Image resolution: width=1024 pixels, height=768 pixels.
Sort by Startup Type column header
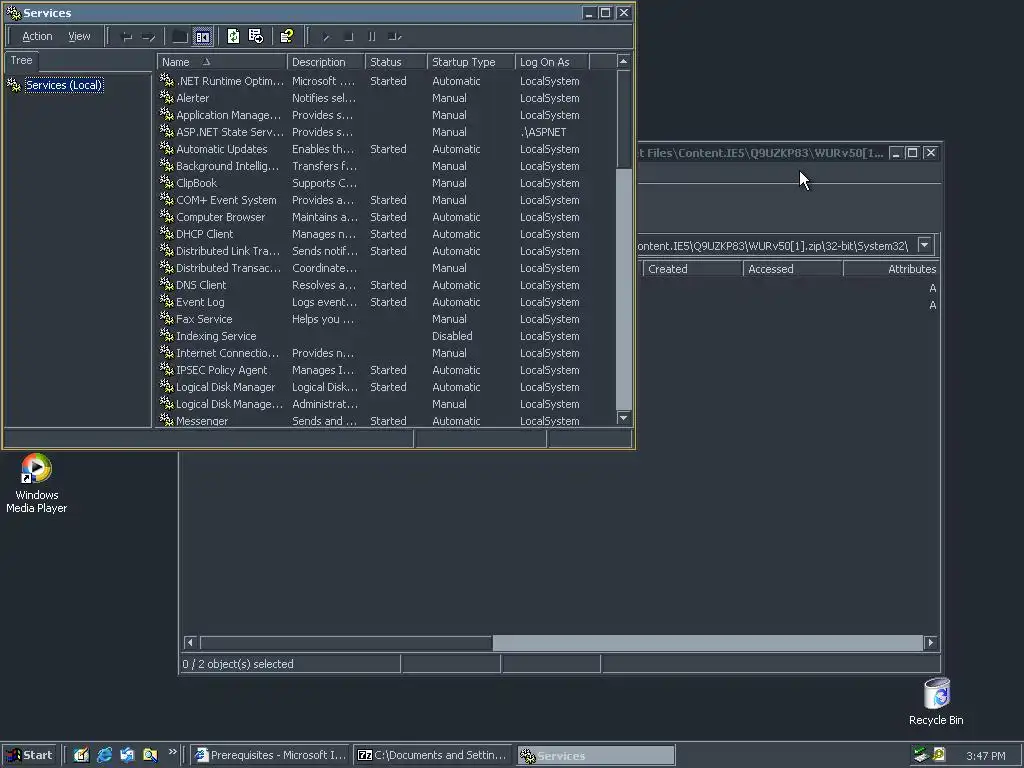[x=470, y=62]
